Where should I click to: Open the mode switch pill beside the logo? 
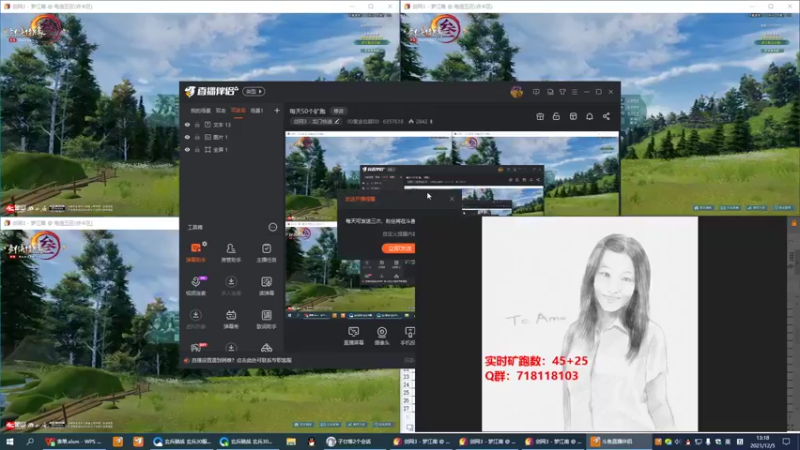(x=254, y=91)
